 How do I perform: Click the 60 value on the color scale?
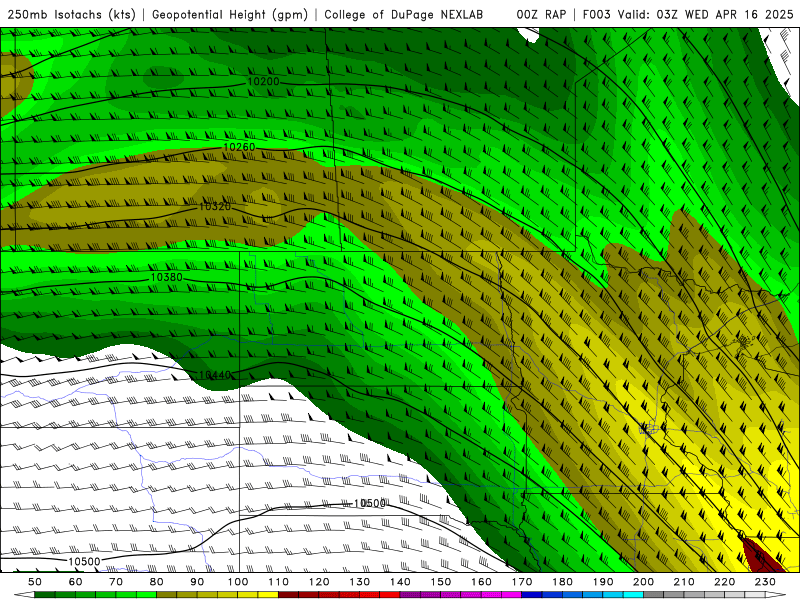(x=76, y=582)
